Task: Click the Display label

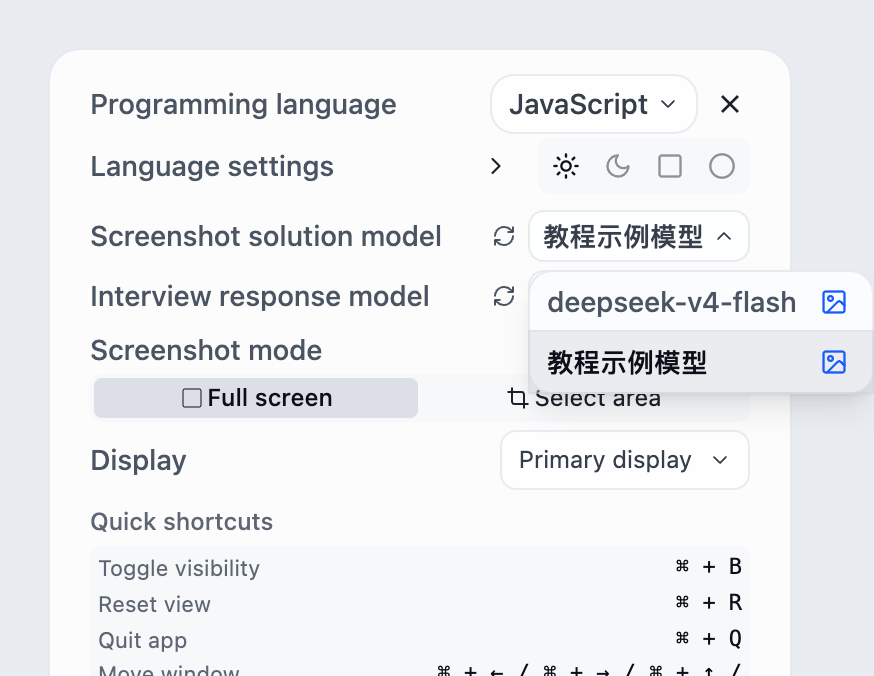Action: click(138, 460)
